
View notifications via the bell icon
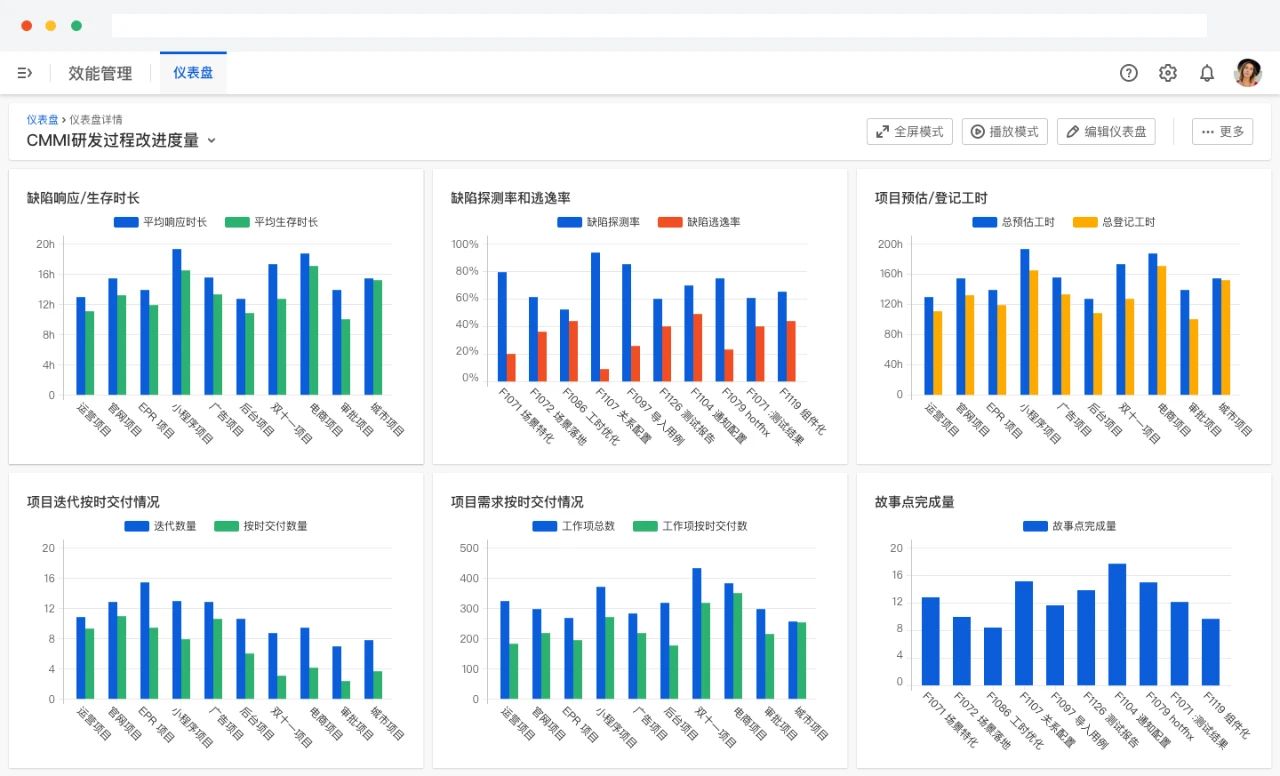(1206, 72)
